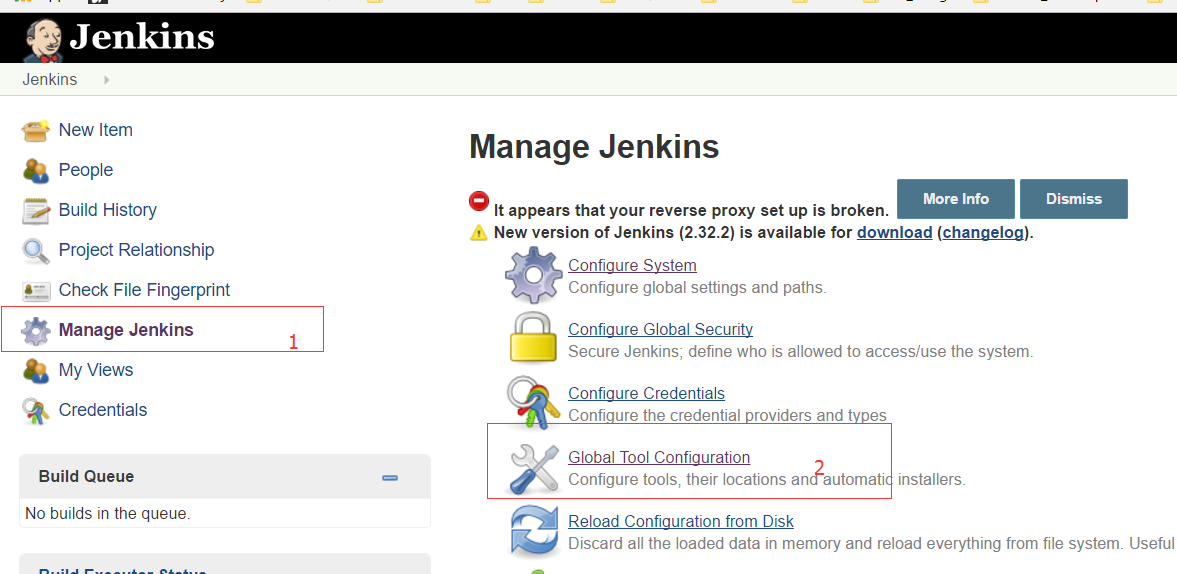Click the Reload Configuration refresh icon
The height and width of the screenshot is (574, 1177).
[x=533, y=531]
